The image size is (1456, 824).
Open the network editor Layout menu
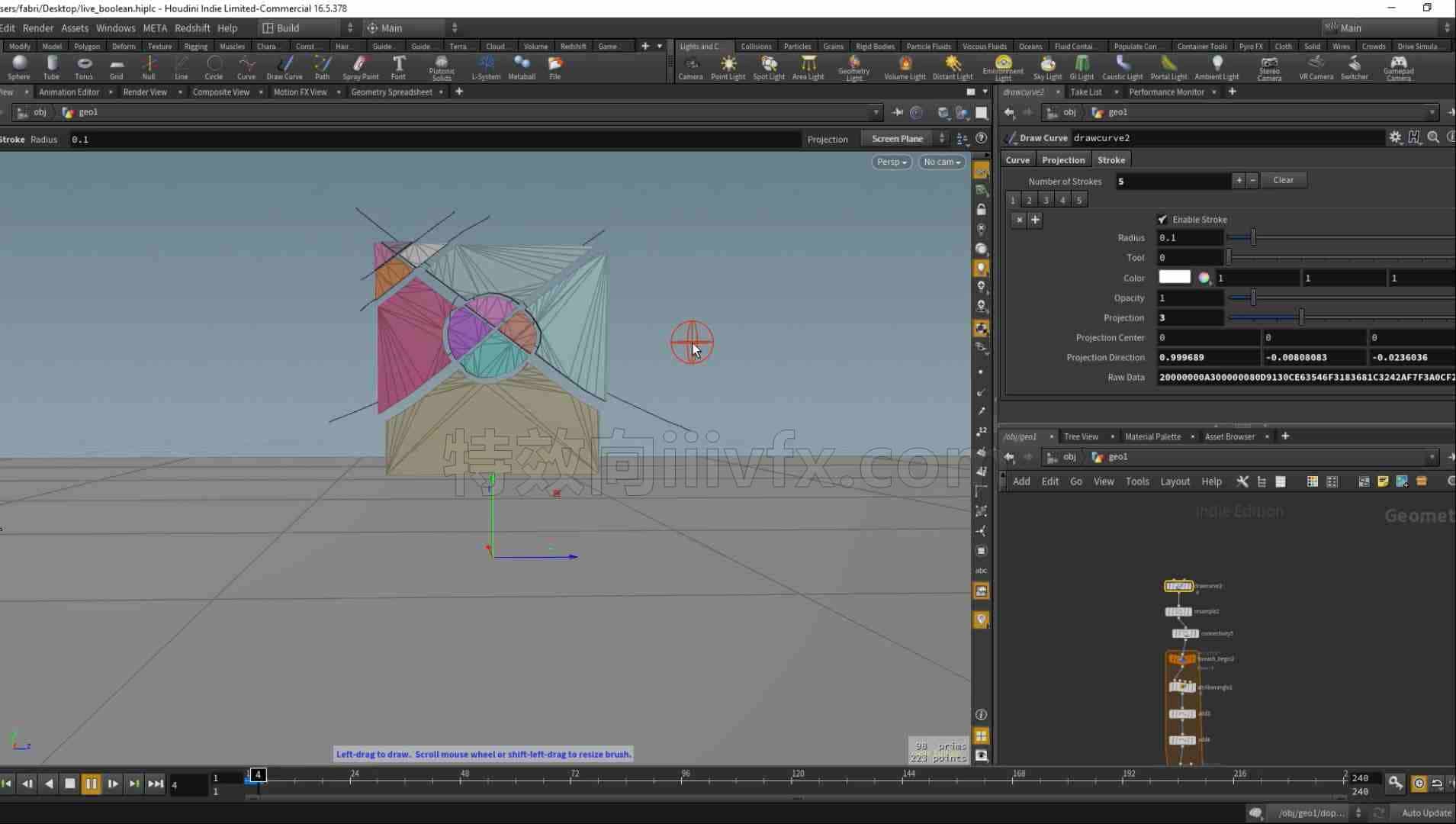[1175, 481]
